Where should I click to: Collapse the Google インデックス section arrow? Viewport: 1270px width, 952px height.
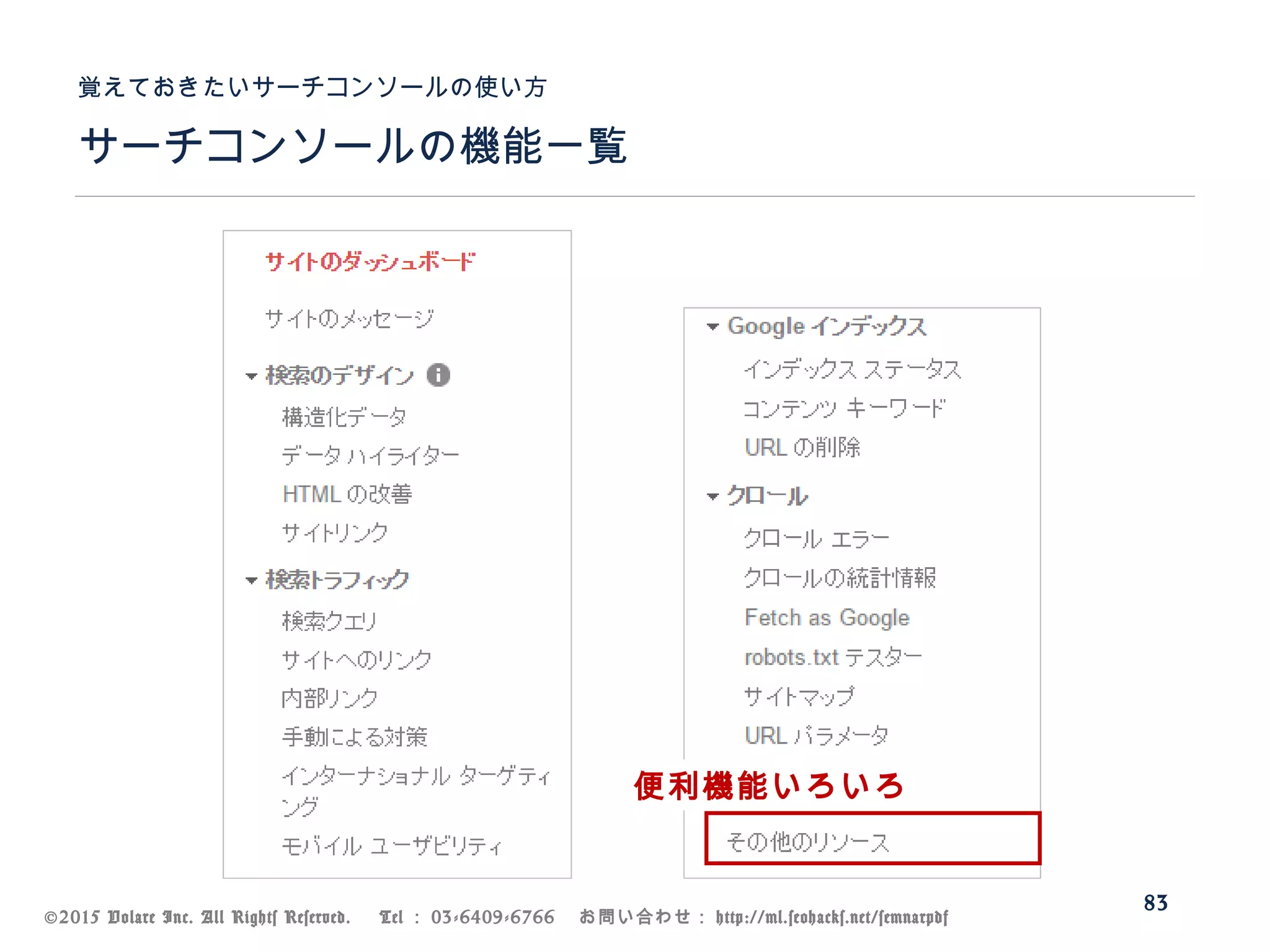(713, 327)
